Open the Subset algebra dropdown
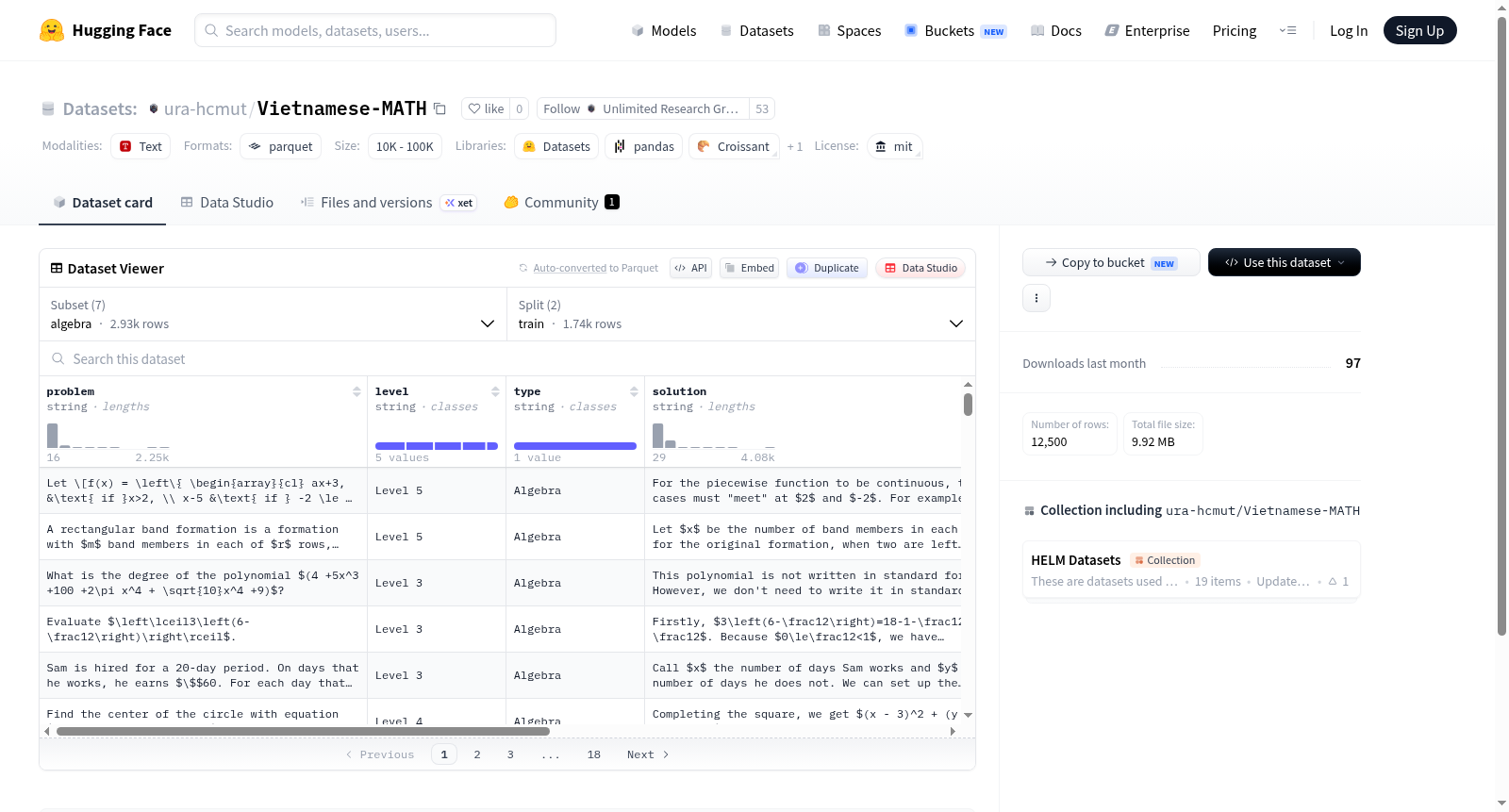This screenshot has height=812, width=1509. [273, 314]
